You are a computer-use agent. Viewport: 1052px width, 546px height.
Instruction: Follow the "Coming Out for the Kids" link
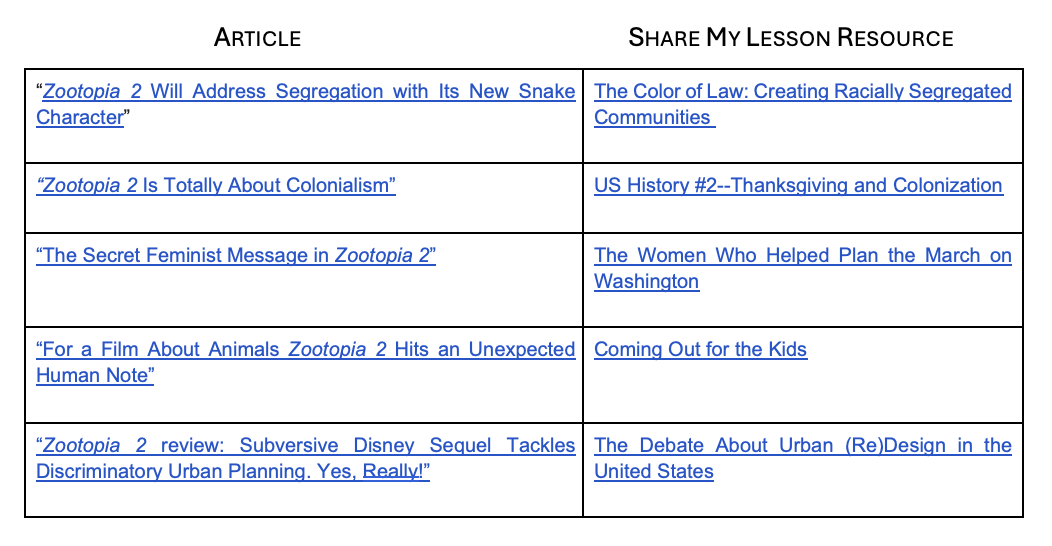point(700,350)
